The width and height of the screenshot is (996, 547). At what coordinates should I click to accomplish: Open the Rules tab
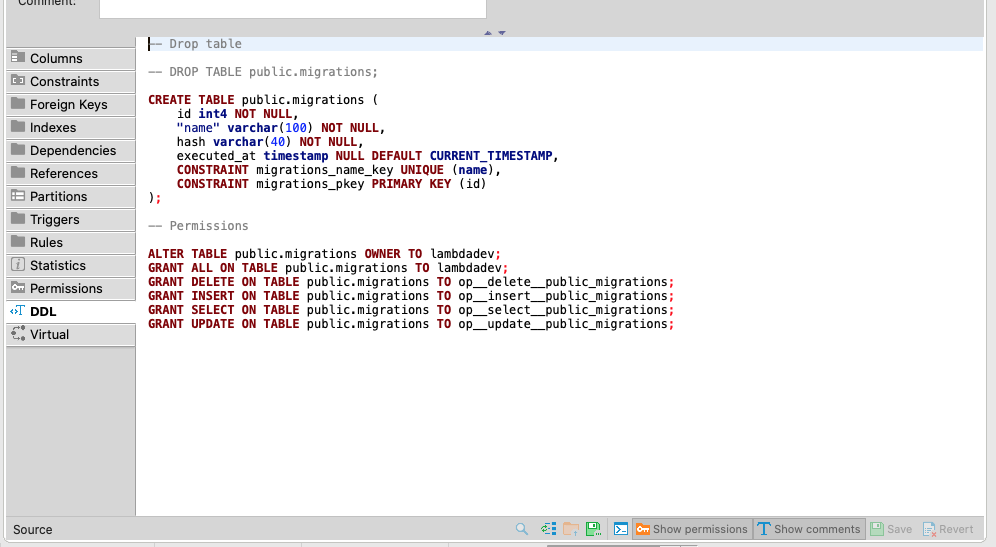click(71, 242)
